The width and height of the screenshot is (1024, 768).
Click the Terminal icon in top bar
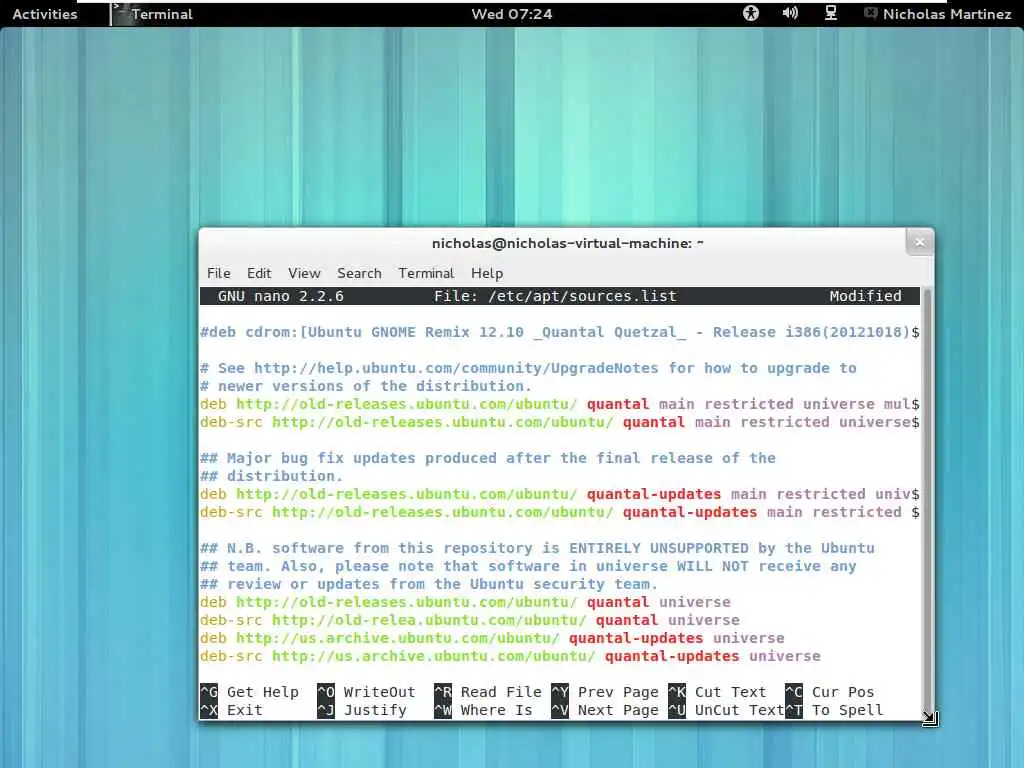[119, 14]
